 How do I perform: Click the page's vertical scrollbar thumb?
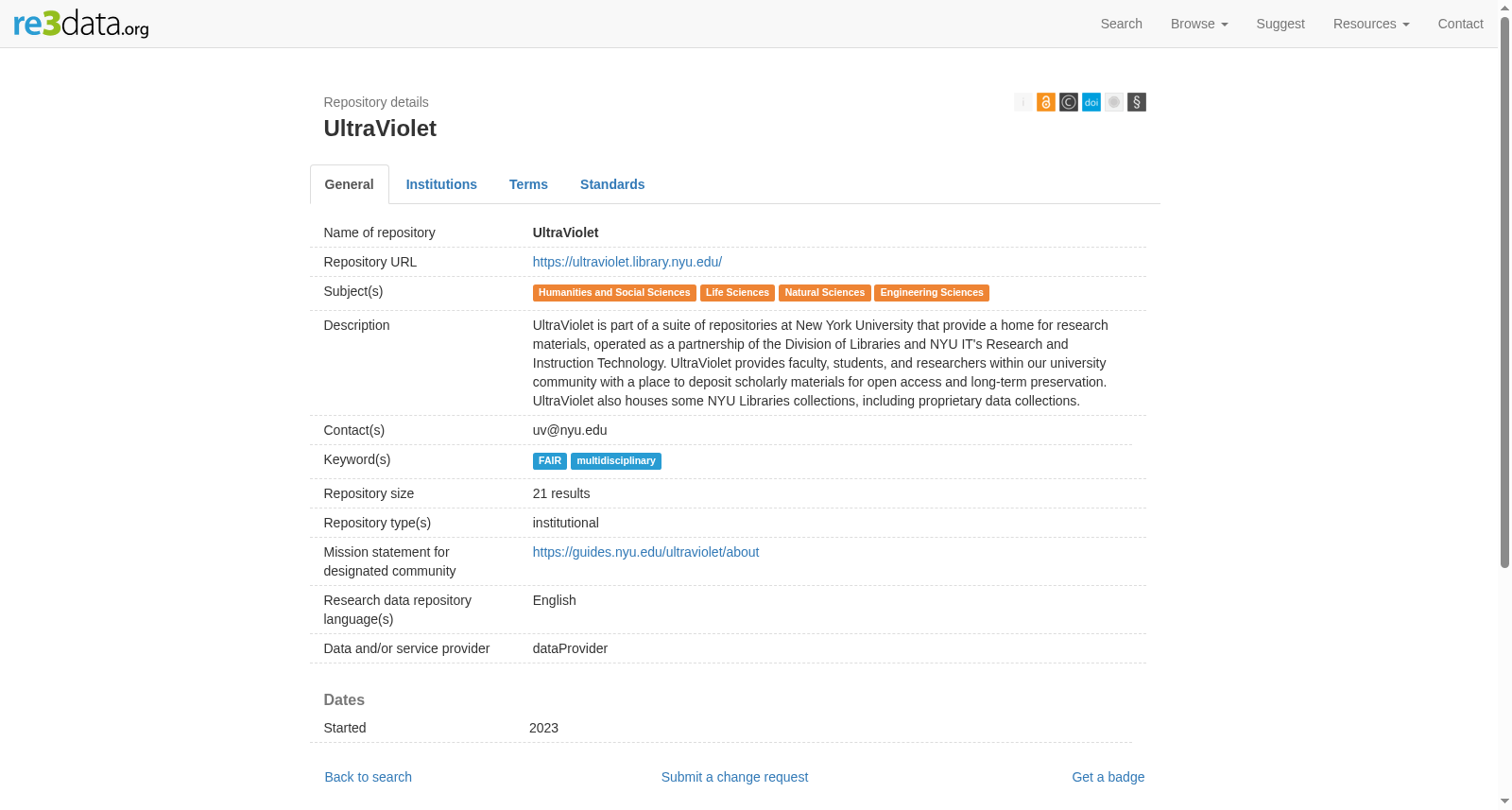pyautogui.click(x=1505, y=293)
